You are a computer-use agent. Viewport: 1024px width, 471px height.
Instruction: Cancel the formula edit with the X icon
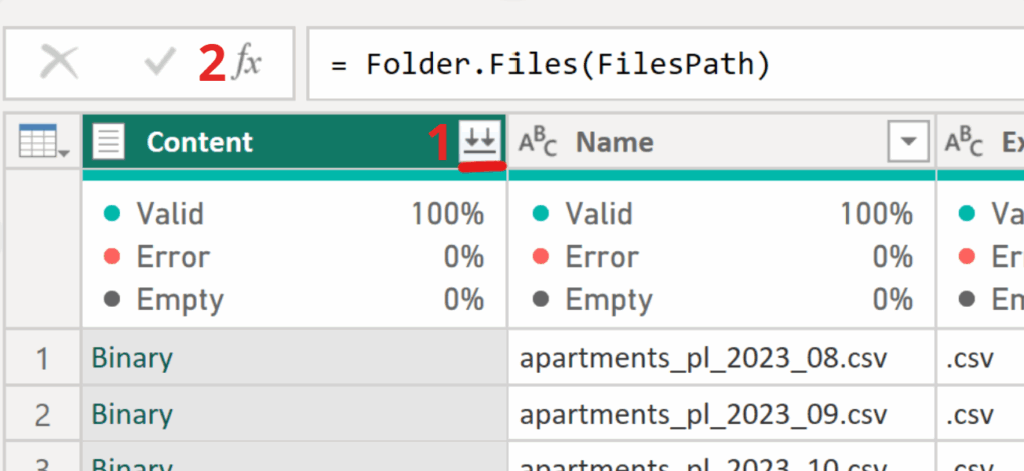(59, 64)
